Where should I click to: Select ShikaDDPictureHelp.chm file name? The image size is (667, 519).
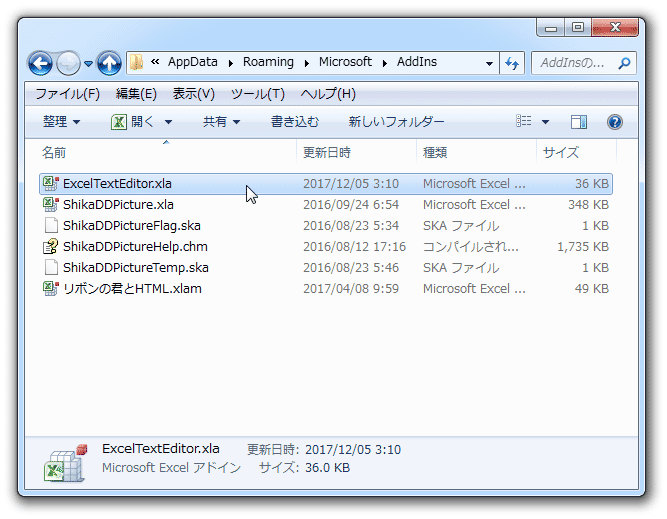pyautogui.click(x=135, y=247)
